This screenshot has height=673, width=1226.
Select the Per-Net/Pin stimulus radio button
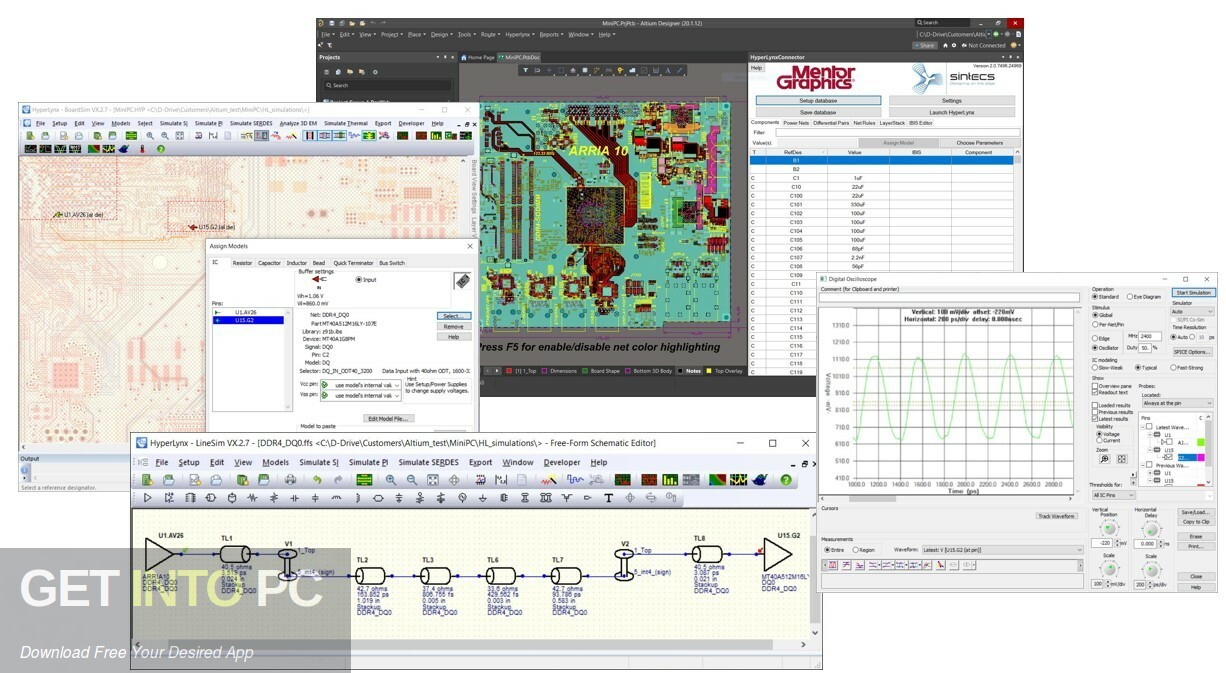pyautogui.click(x=1095, y=324)
